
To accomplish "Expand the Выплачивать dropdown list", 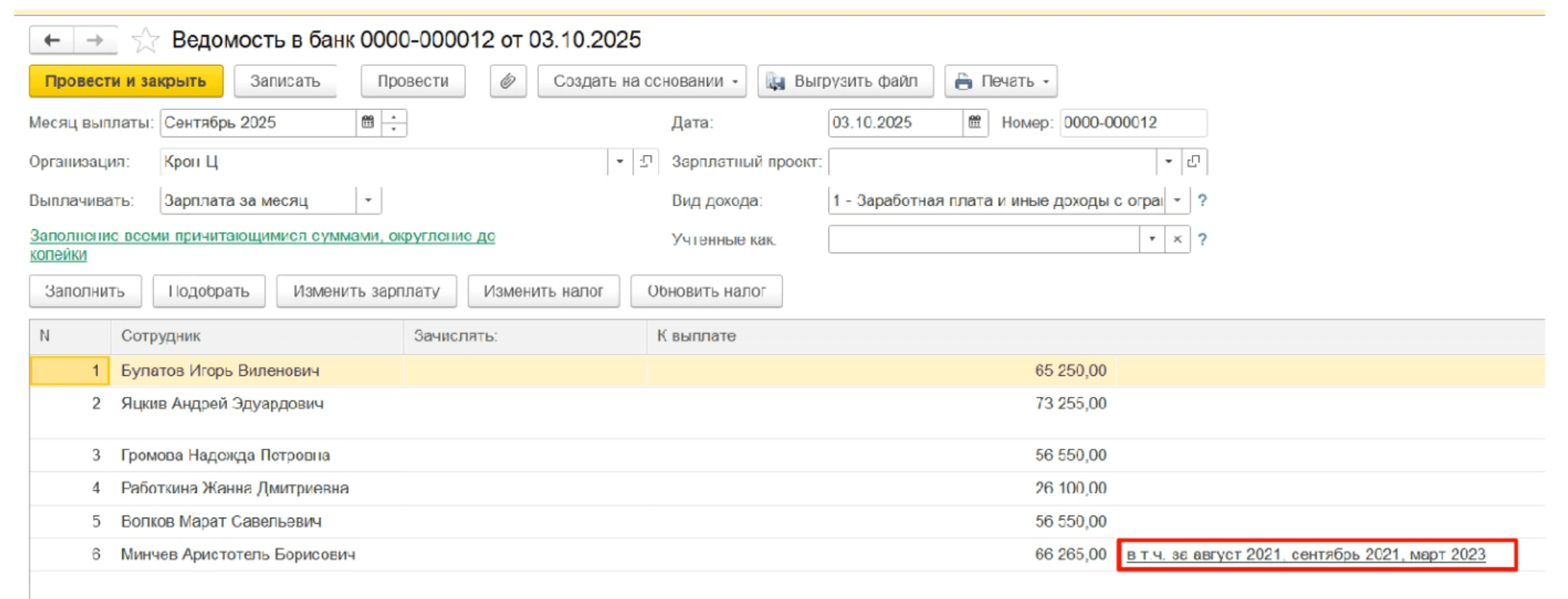I will [368, 201].
